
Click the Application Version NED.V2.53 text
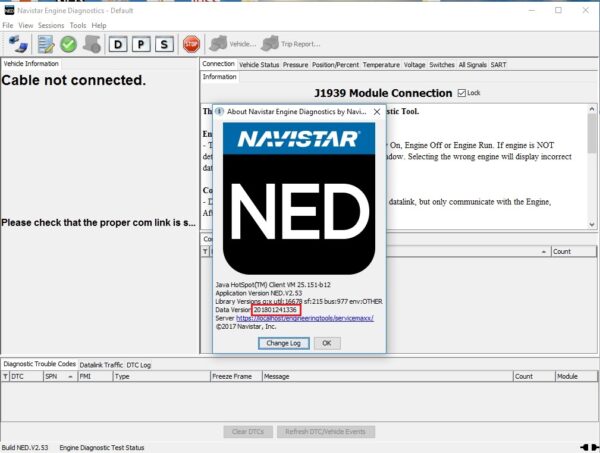259,293
